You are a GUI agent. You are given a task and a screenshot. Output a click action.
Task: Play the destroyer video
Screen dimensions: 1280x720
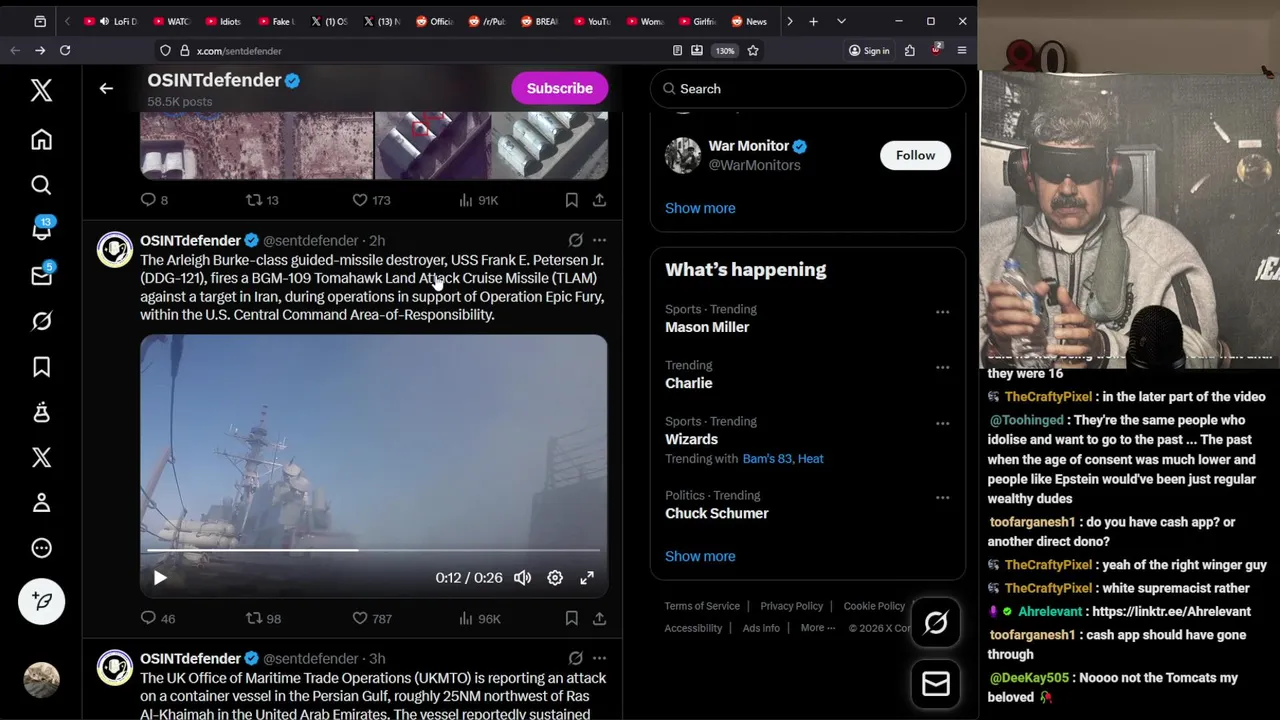coord(160,578)
